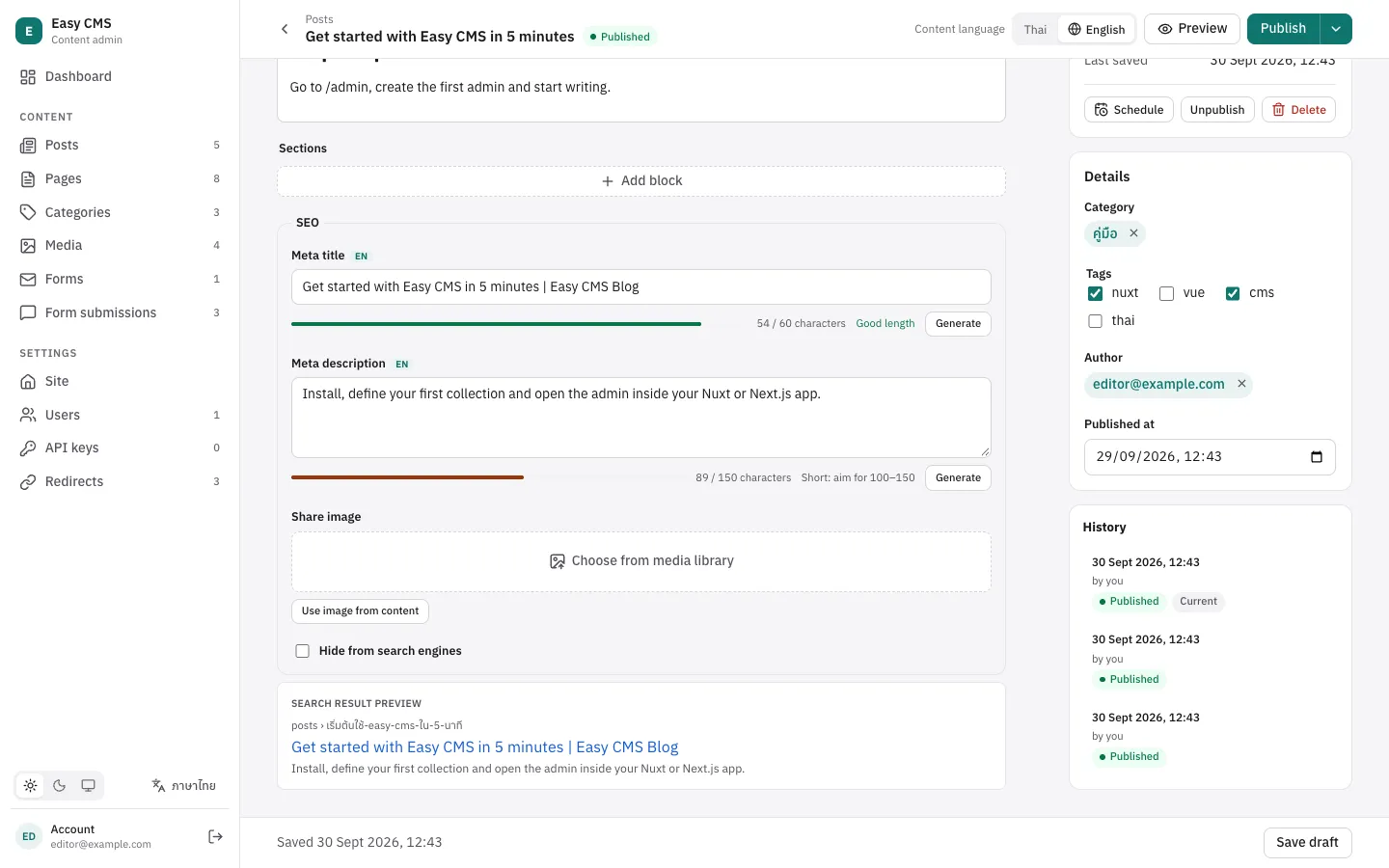
Task: Click the API keys key icon
Action: pos(28,448)
